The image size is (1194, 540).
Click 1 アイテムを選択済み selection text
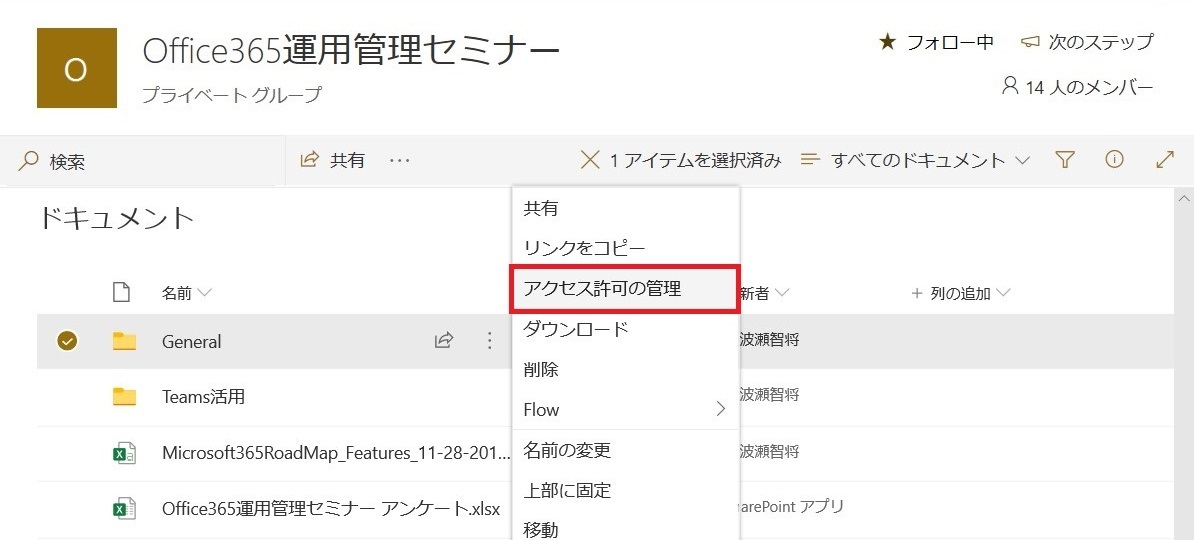tap(695, 161)
